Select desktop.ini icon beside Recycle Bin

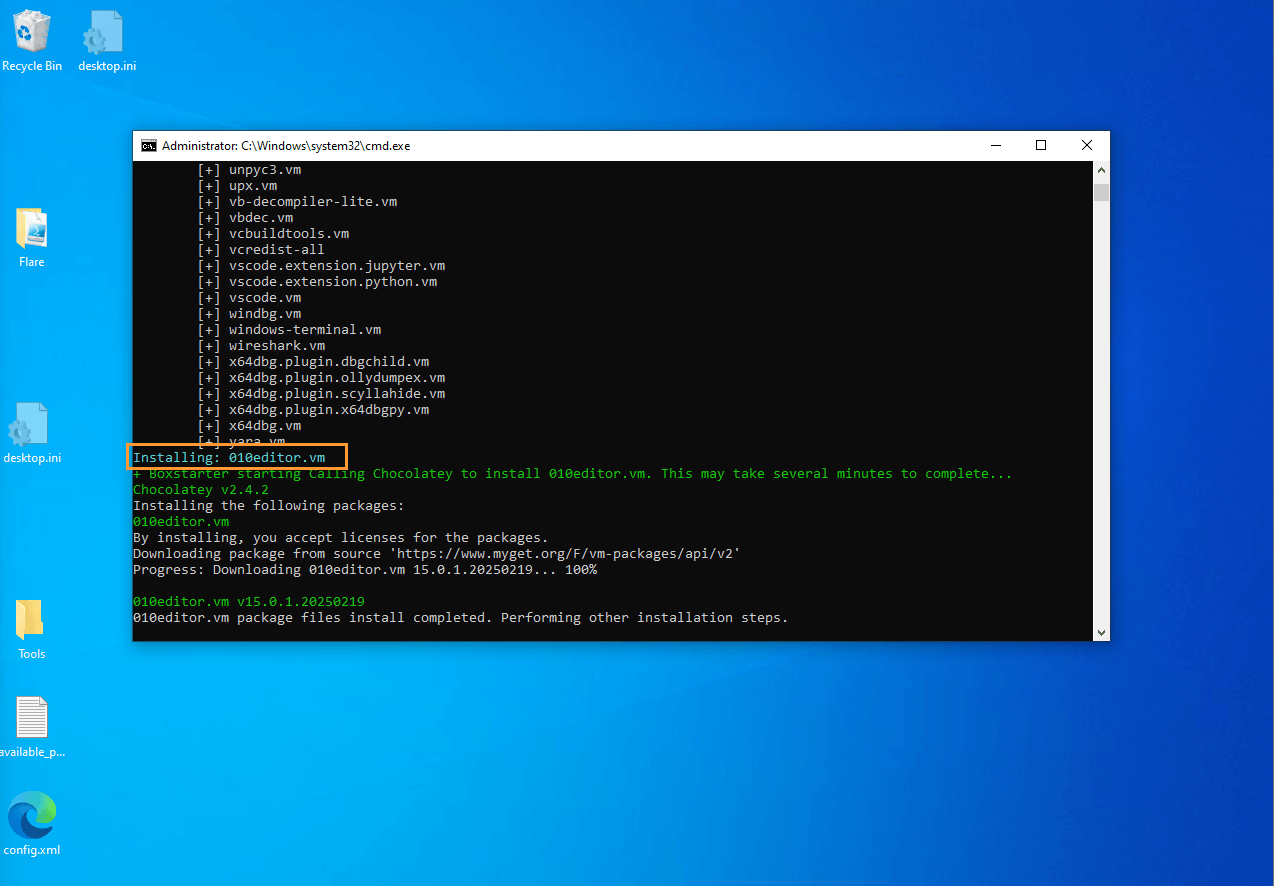(107, 41)
